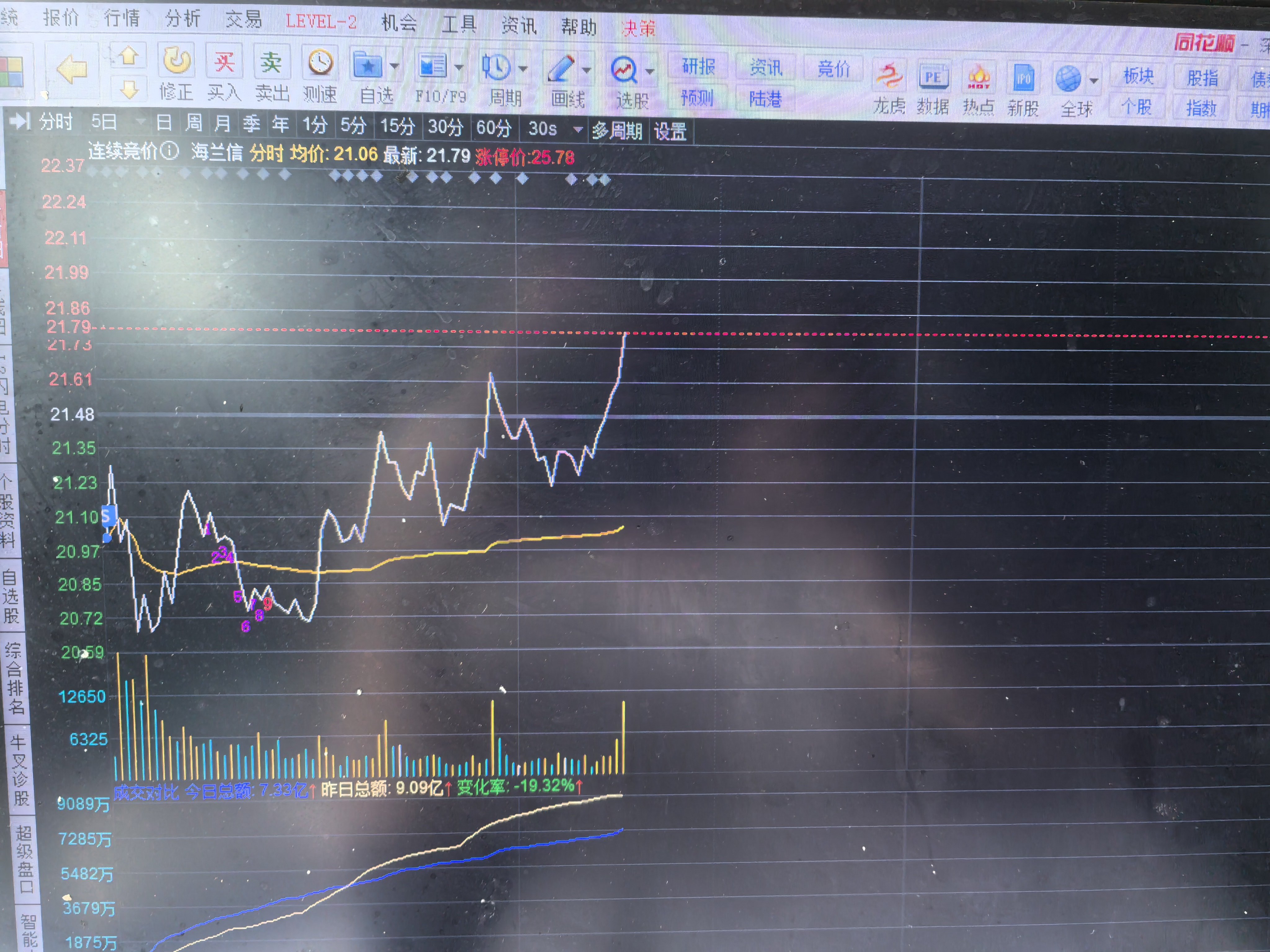1270x952 pixels.
Task: Expand the F10/F9 dropdown arrow
Action: [x=459, y=67]
